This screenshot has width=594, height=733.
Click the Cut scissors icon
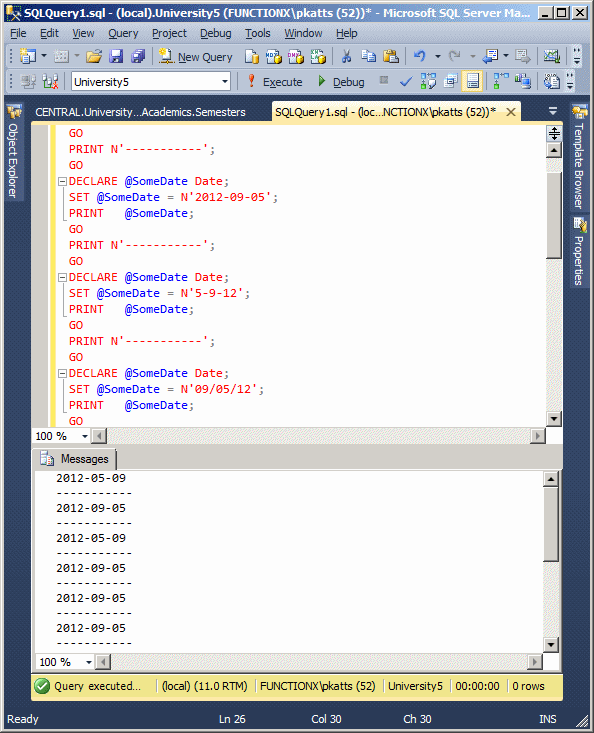tap(346, 57)
